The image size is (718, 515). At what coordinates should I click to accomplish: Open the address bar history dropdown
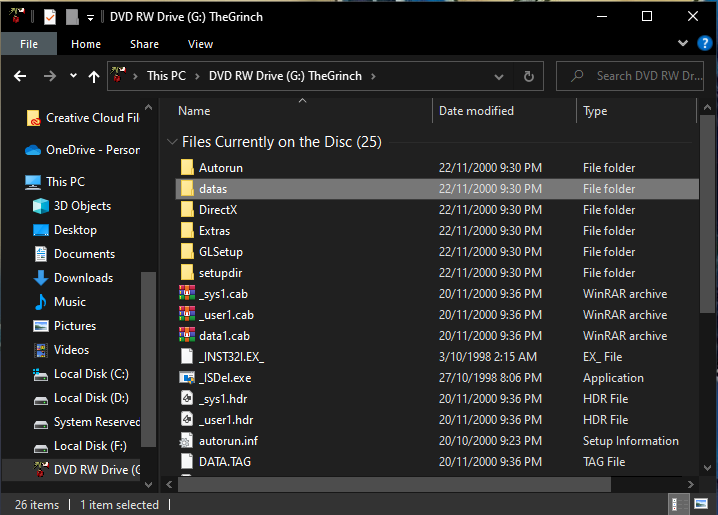(499, 76)
